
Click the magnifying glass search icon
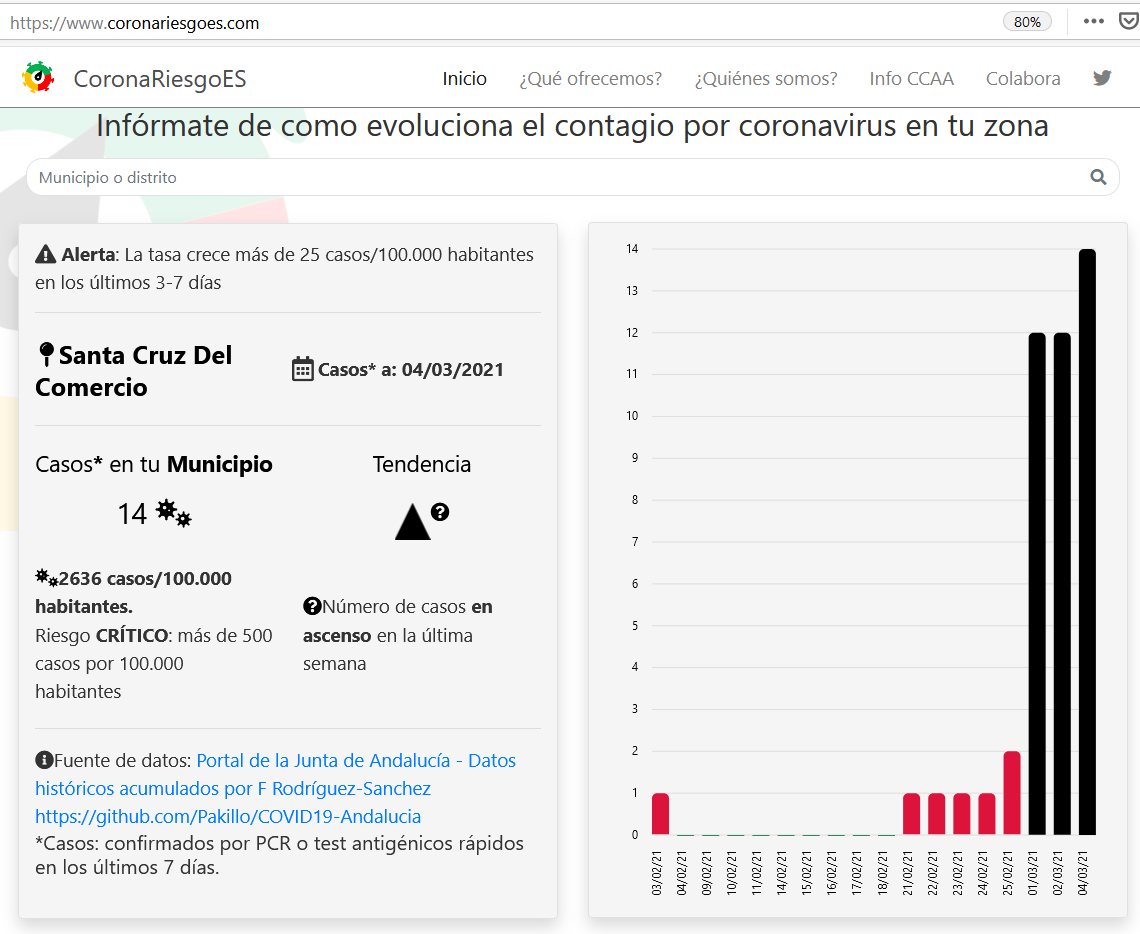tap(1098, 177)
